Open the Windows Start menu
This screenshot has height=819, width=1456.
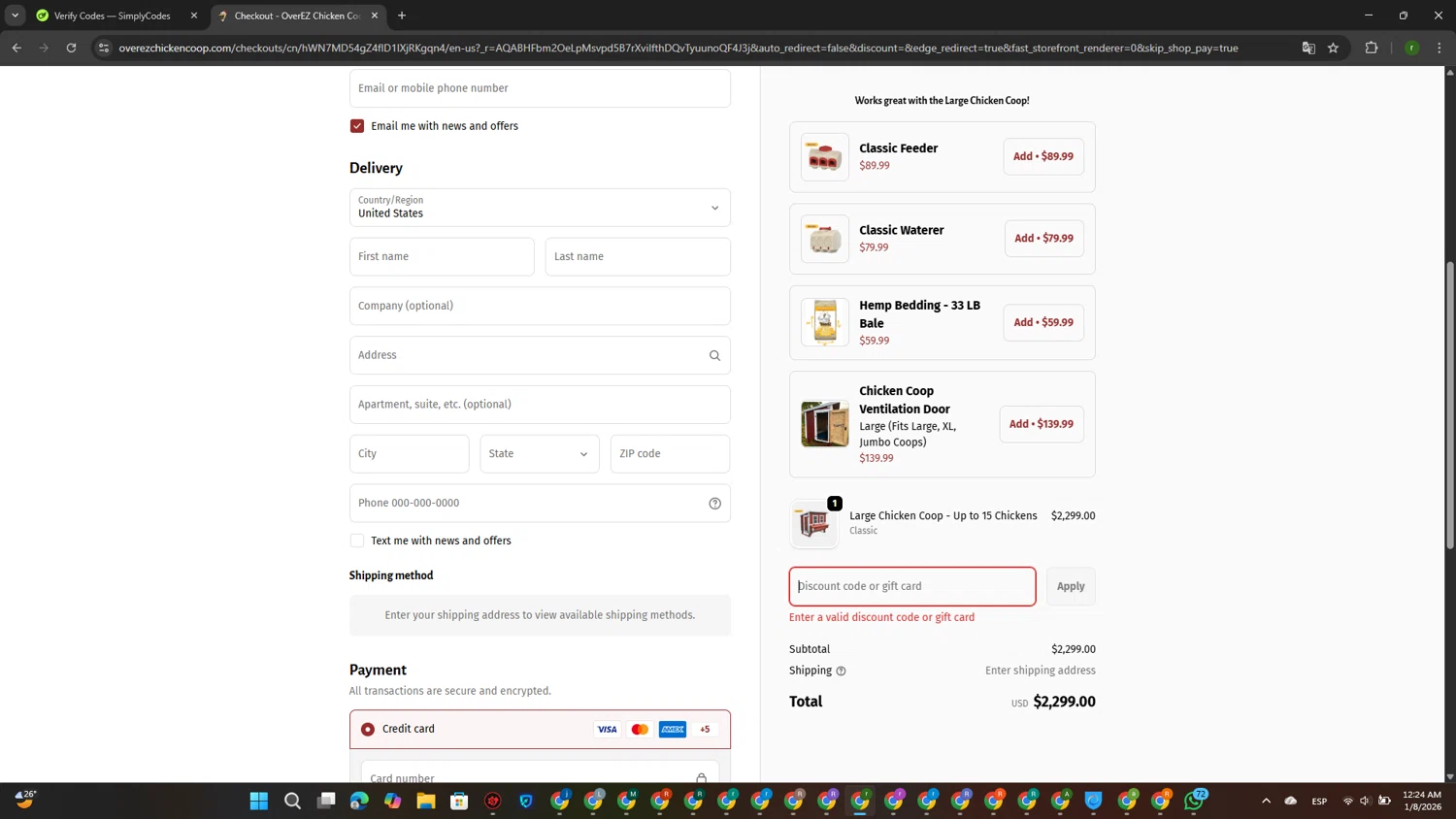tap(259, 801)
